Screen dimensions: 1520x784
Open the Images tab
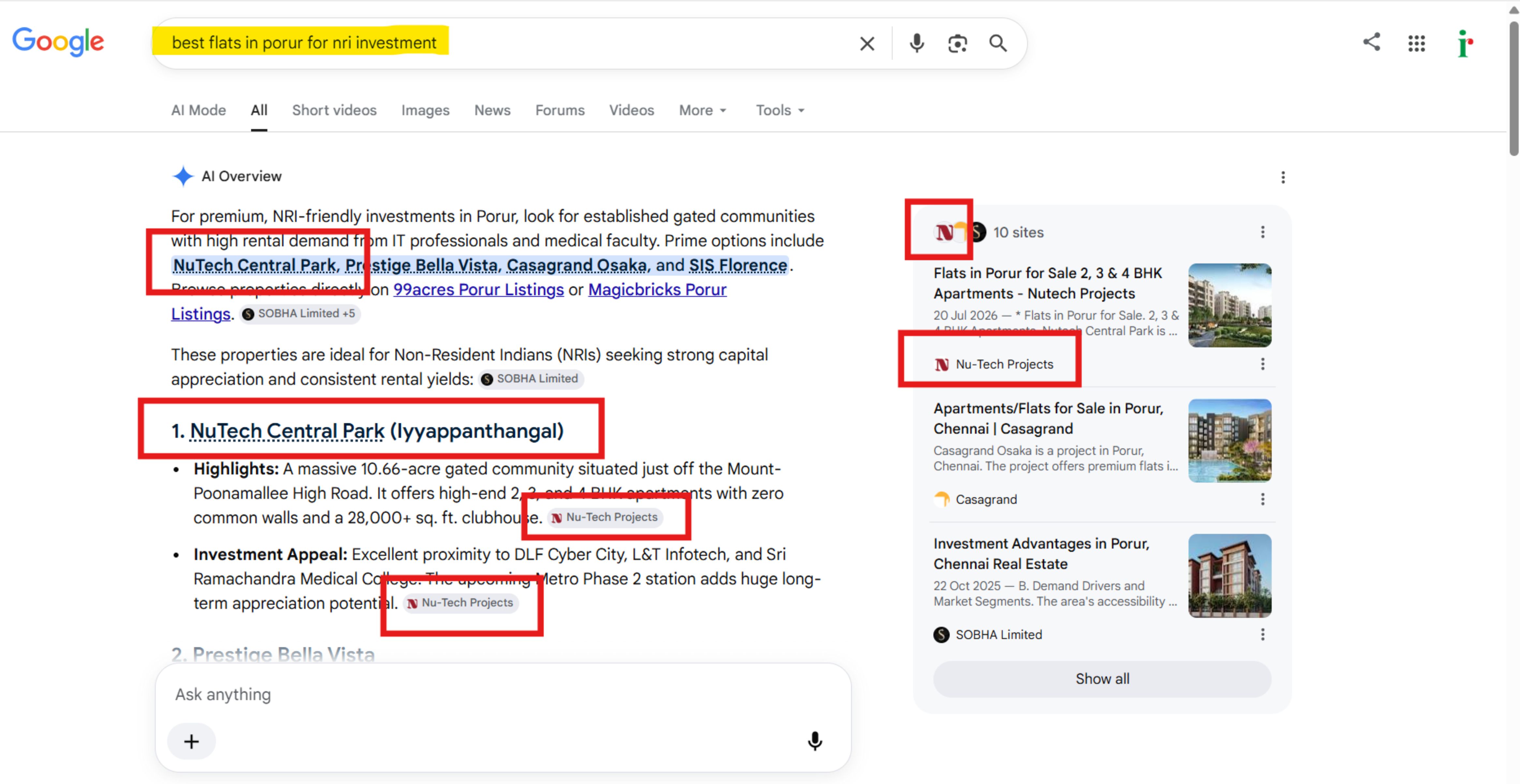[425, 110]
